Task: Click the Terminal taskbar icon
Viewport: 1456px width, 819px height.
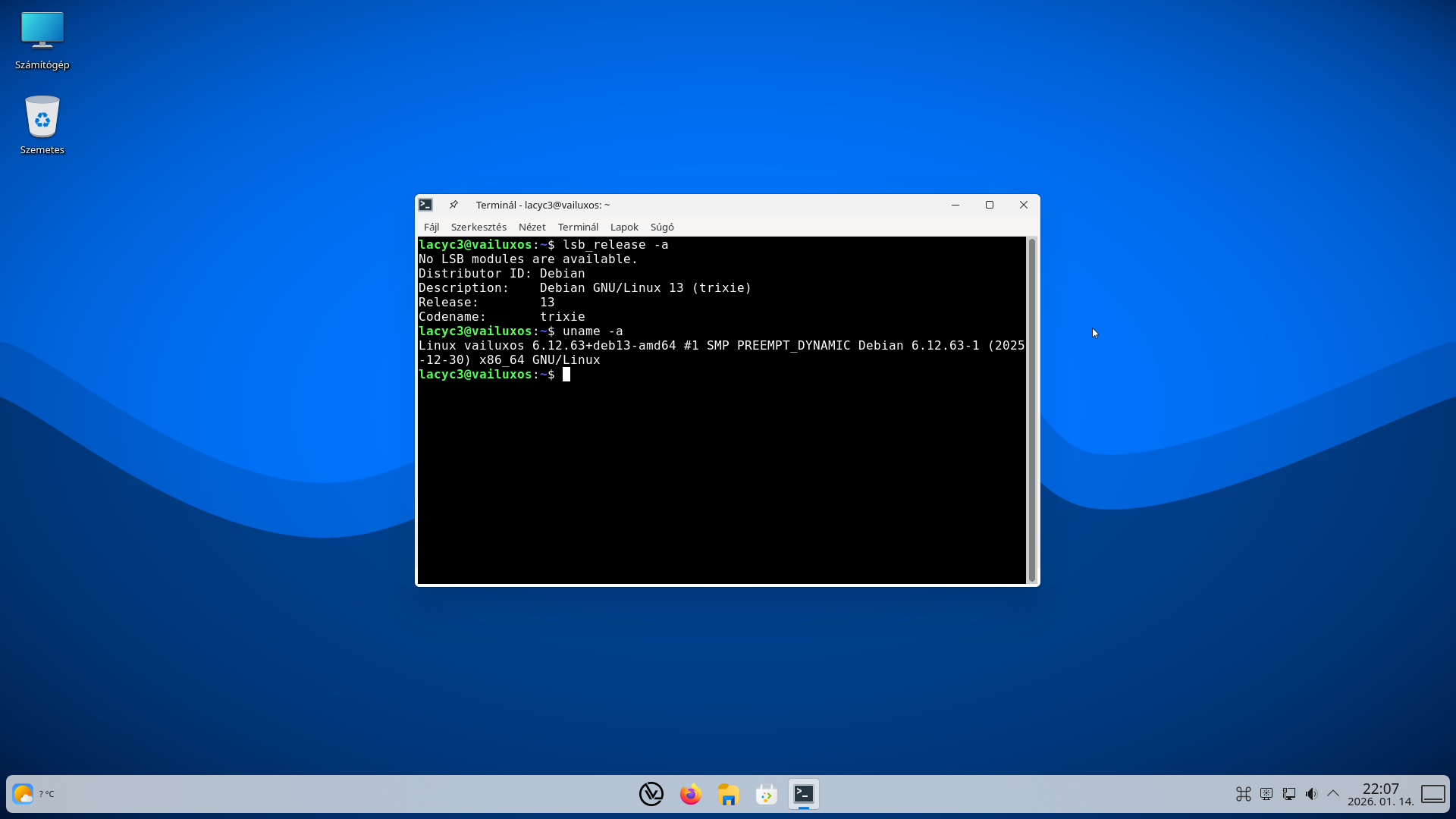Action: pyautogui.click(x=804, y=794)
